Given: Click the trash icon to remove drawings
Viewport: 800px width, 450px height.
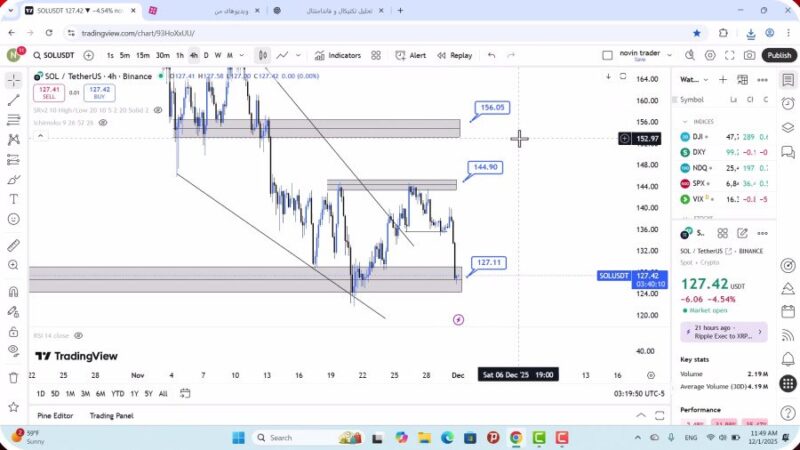Looking at the screenshot, I should [x=14, y=377].
